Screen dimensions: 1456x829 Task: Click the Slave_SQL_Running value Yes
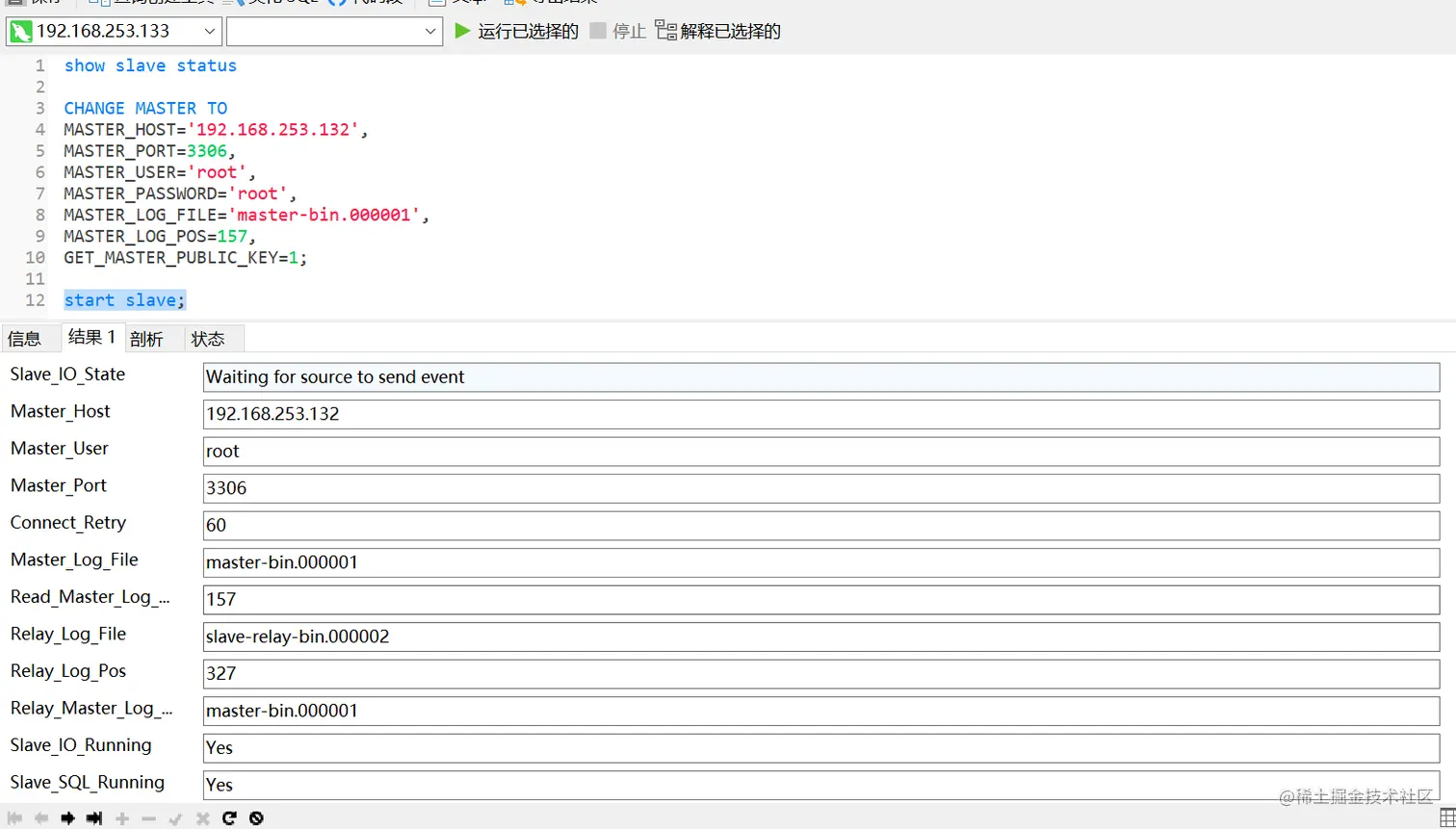point(821,785)
